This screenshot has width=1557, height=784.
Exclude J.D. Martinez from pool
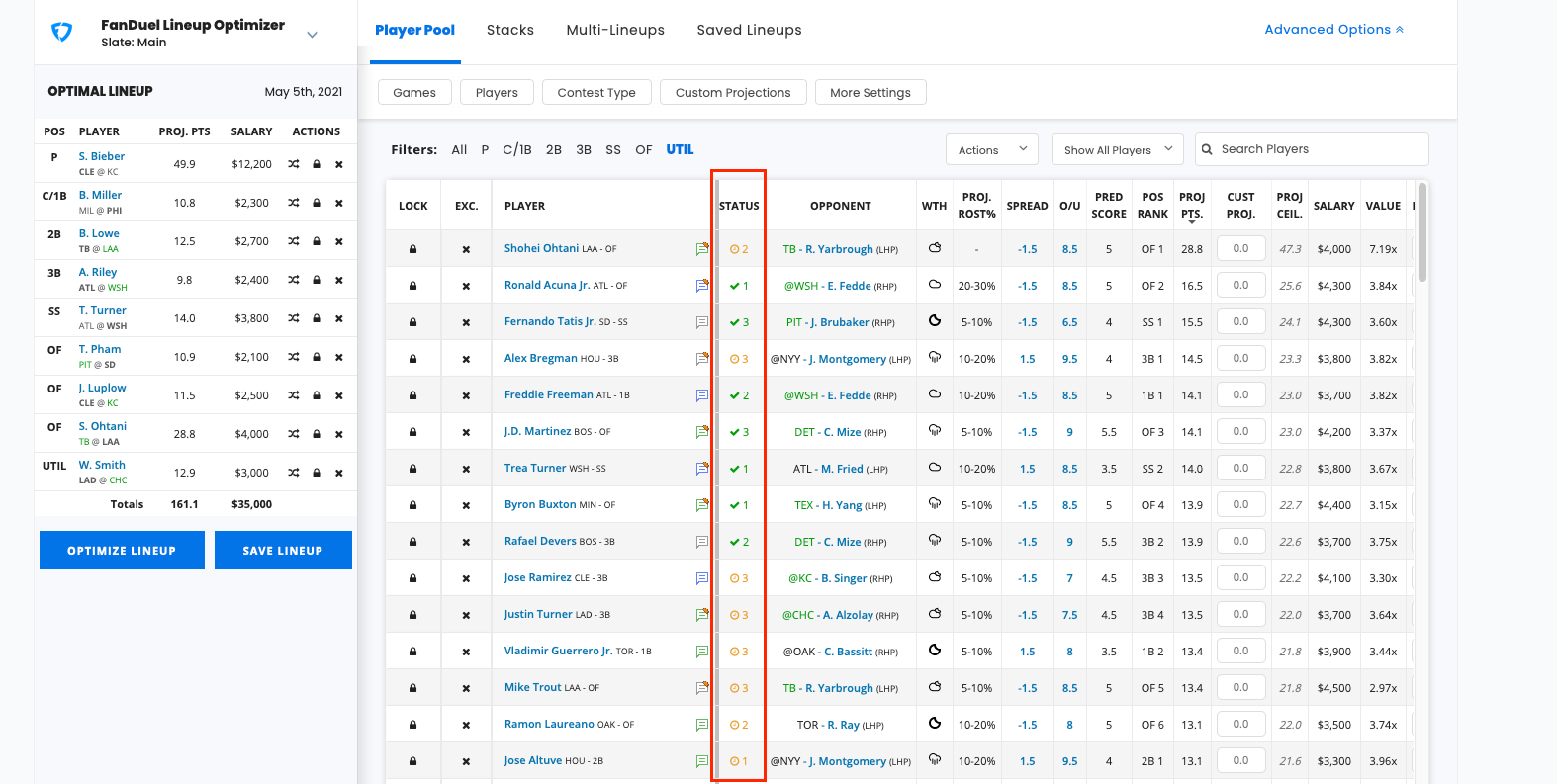click(x=466, y=432)
